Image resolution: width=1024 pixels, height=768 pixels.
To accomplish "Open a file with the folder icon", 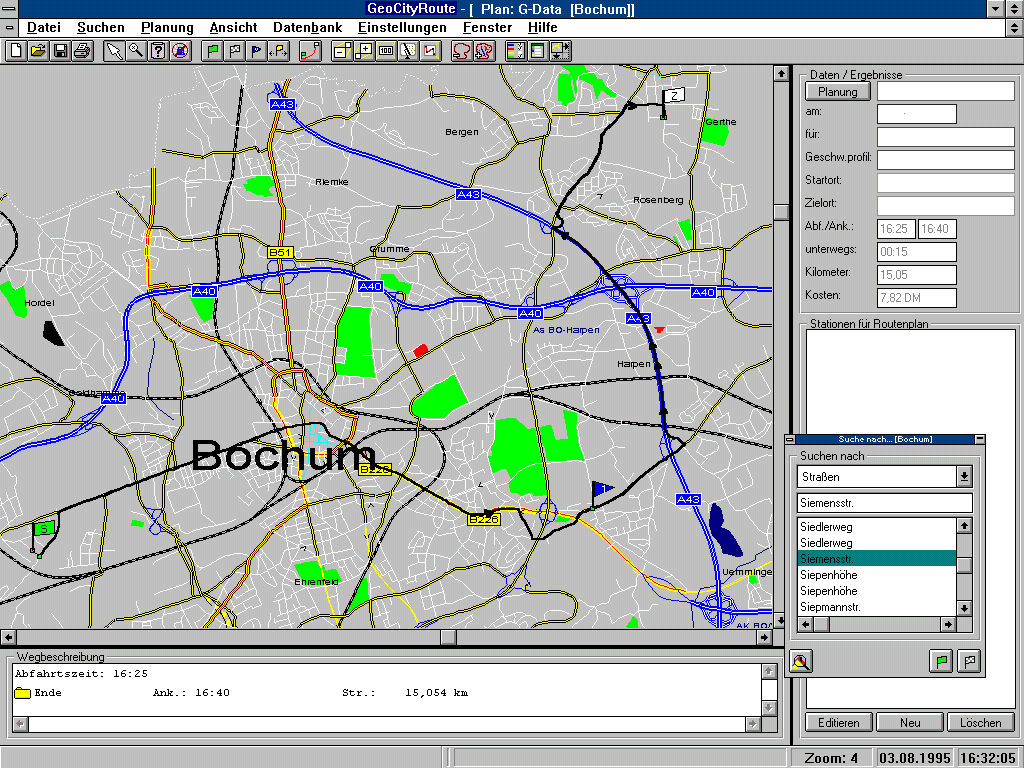I will click(x=38, y=50).
